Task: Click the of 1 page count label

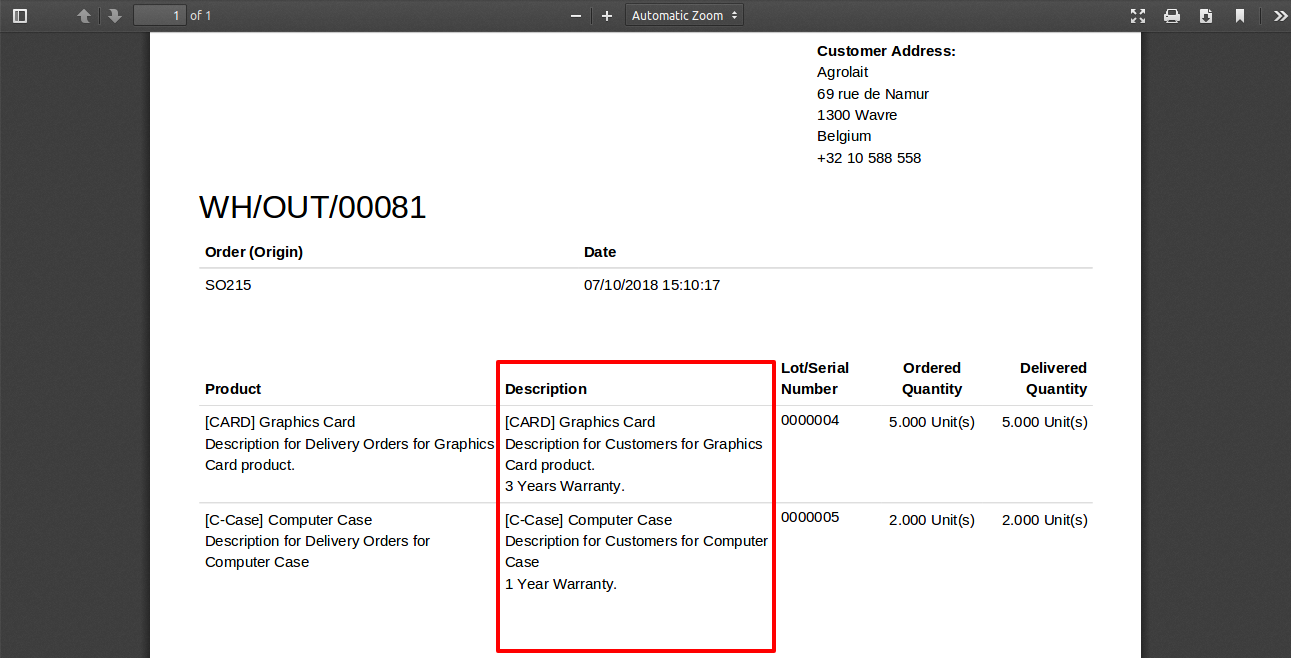Action: (201, 16)
